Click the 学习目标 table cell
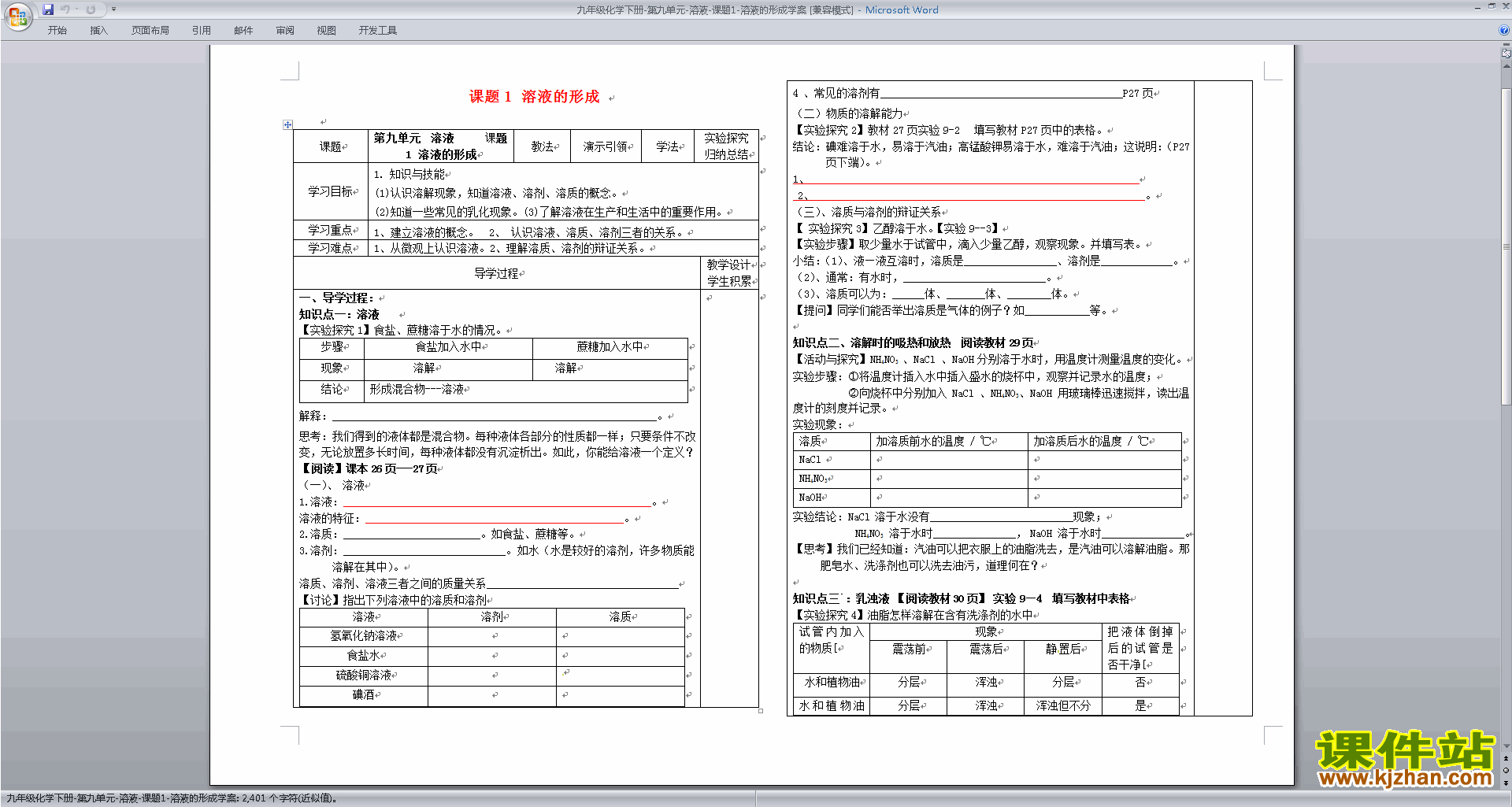1512x807 pixels. pyautogui.click(x=332, y=191)
